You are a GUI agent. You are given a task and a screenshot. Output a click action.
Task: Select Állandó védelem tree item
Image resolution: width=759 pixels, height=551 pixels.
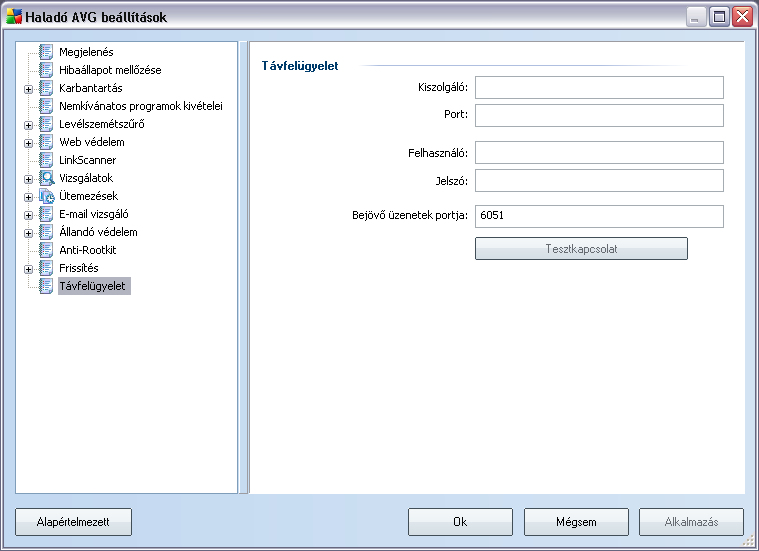tap(98, 232)
